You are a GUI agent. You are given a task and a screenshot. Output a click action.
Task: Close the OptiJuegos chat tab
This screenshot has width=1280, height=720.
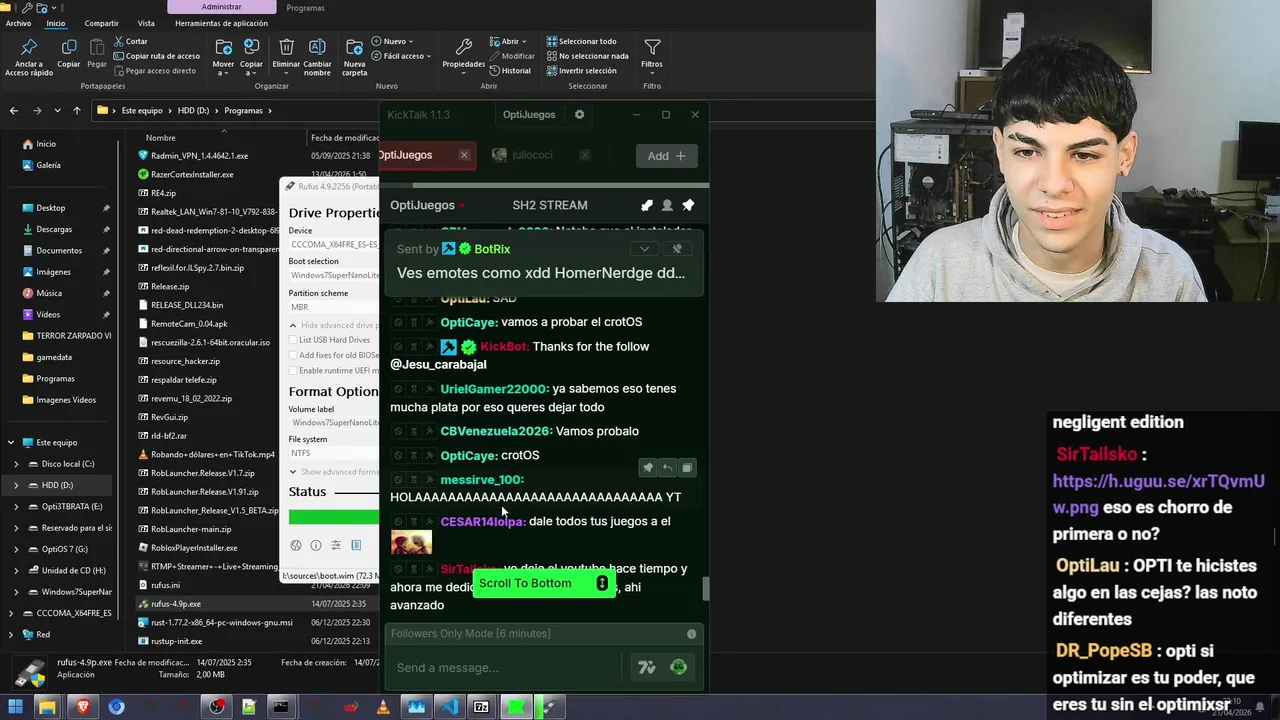464,155
